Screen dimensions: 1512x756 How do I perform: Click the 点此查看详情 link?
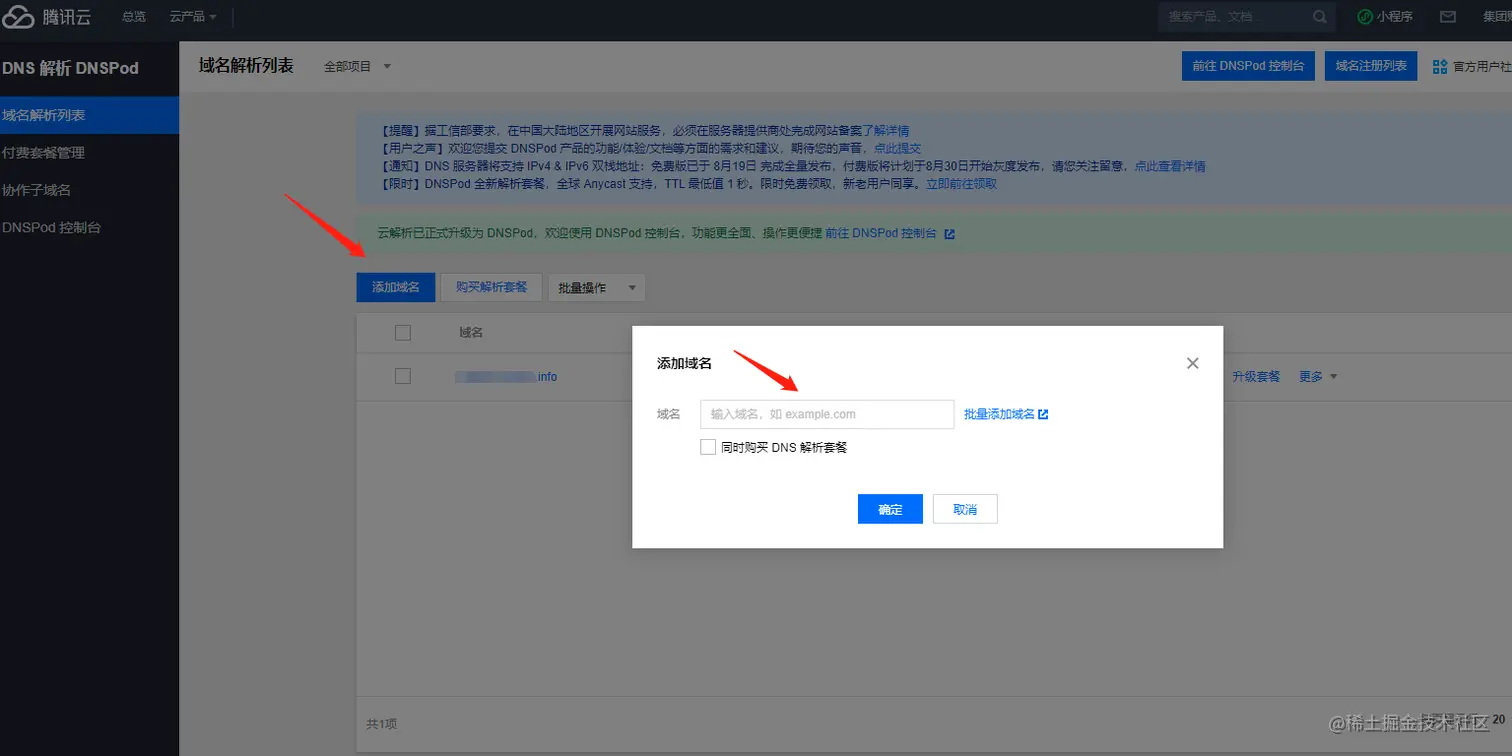click(x=1169, y=166)
